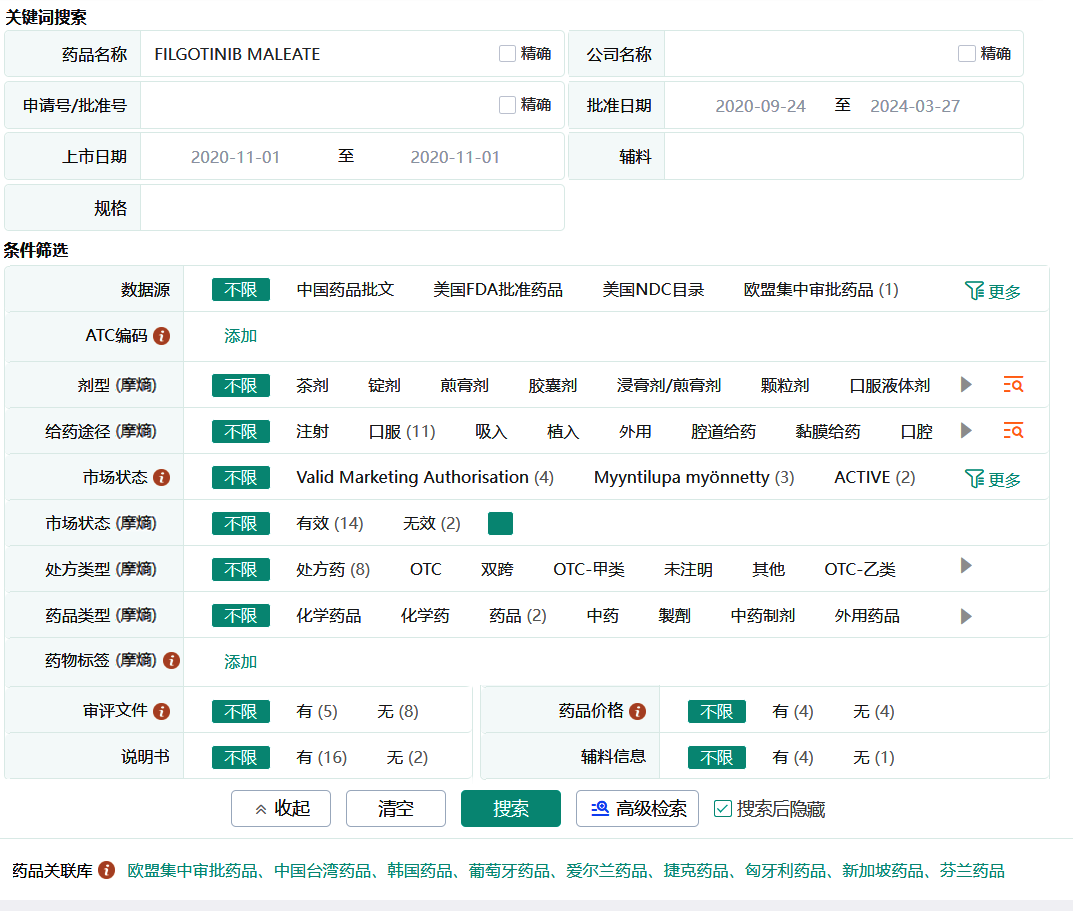1073x911 pixels.
Task: Click the info icon beside ATC编码
Action: (162, 336)
